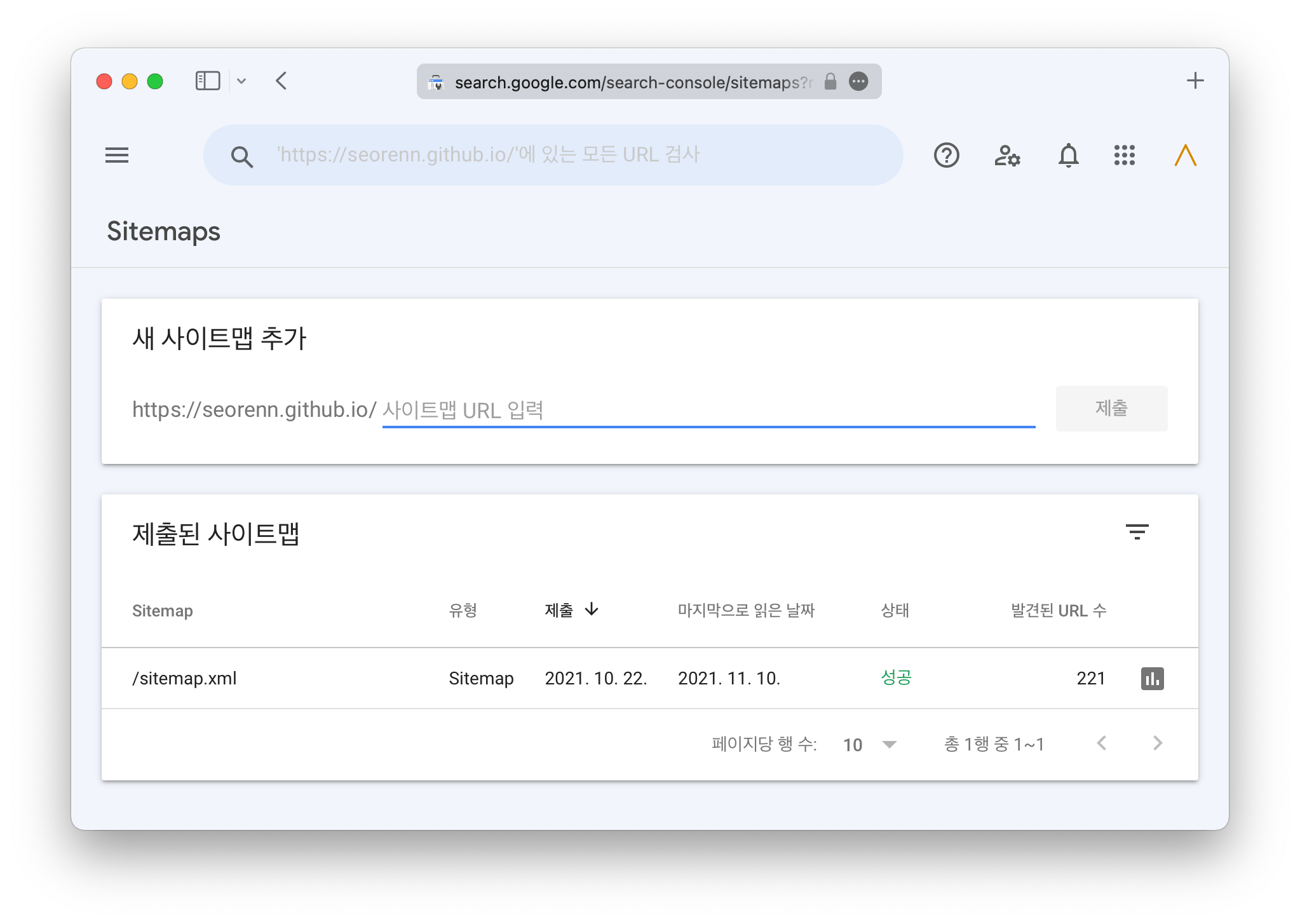1300x924 pixels.
Task: Open user and settings management icon
Action: [x=1007, y=155]
